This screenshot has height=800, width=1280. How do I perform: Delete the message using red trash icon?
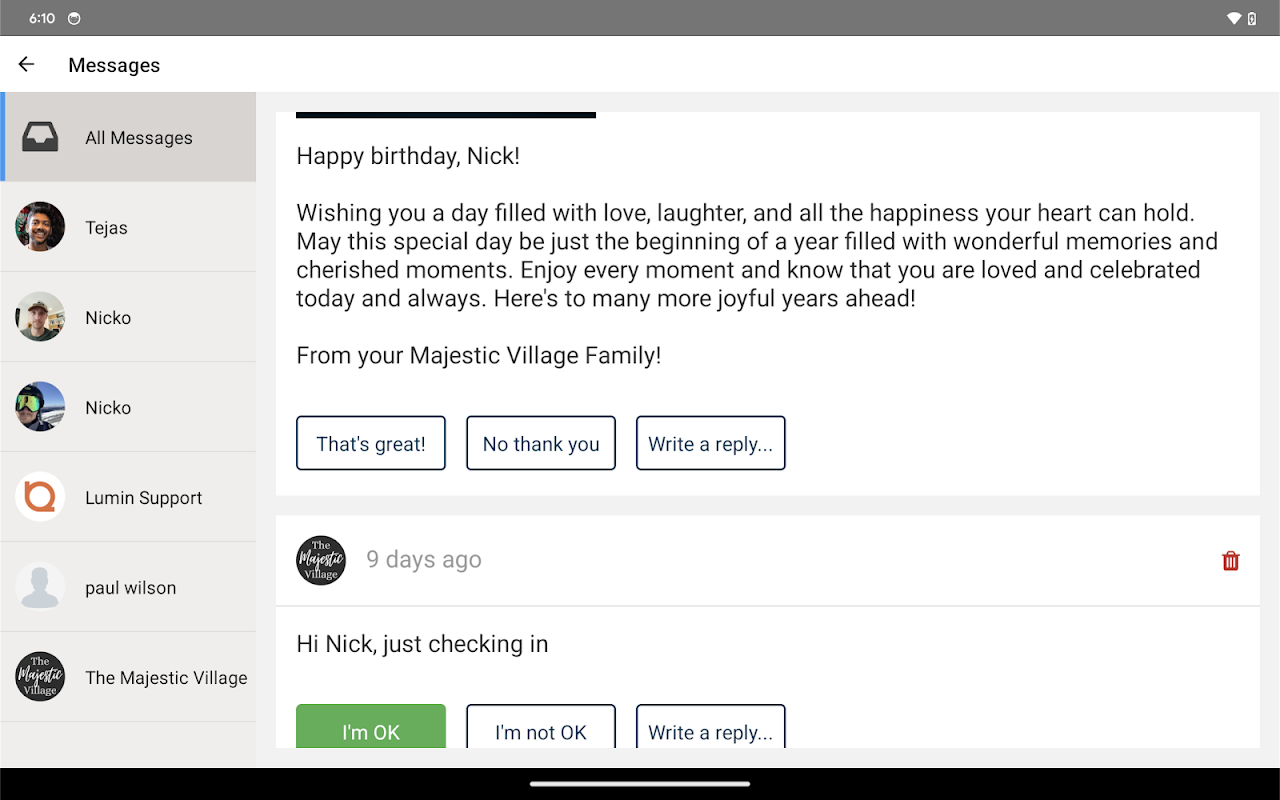(x=1231, y=561)
